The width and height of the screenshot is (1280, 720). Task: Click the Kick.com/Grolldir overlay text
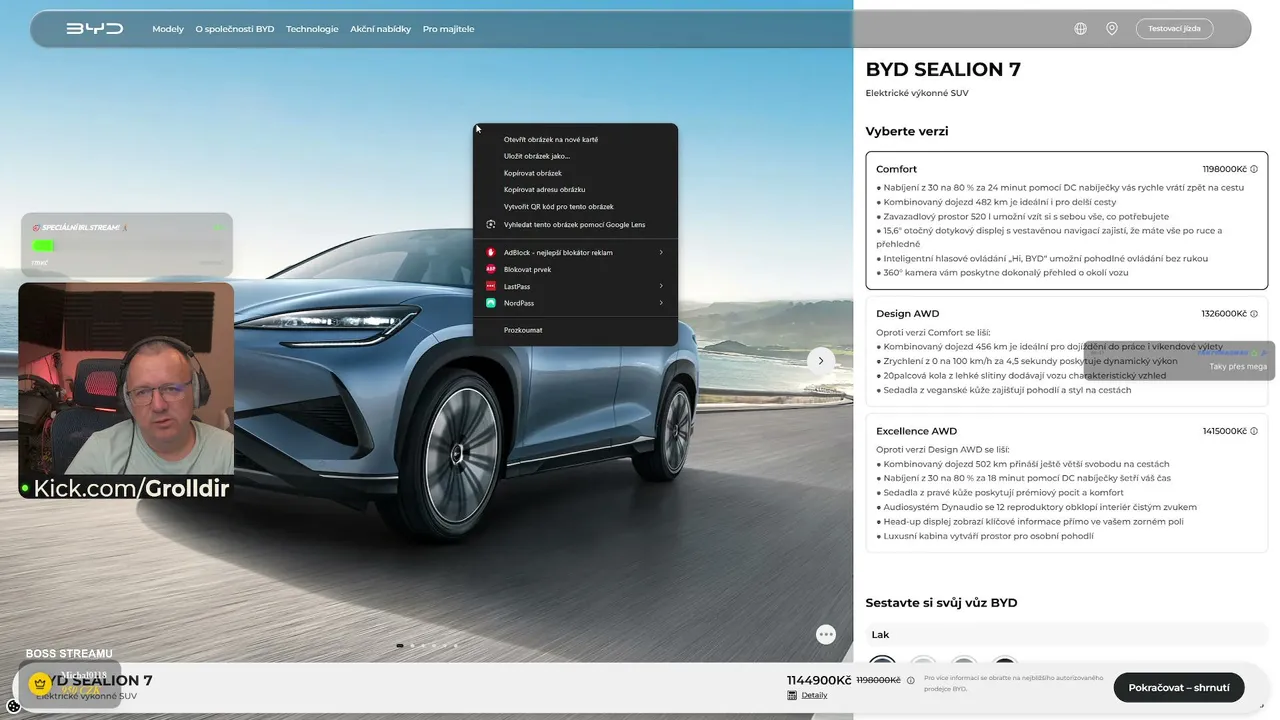(x=131, y=488)
